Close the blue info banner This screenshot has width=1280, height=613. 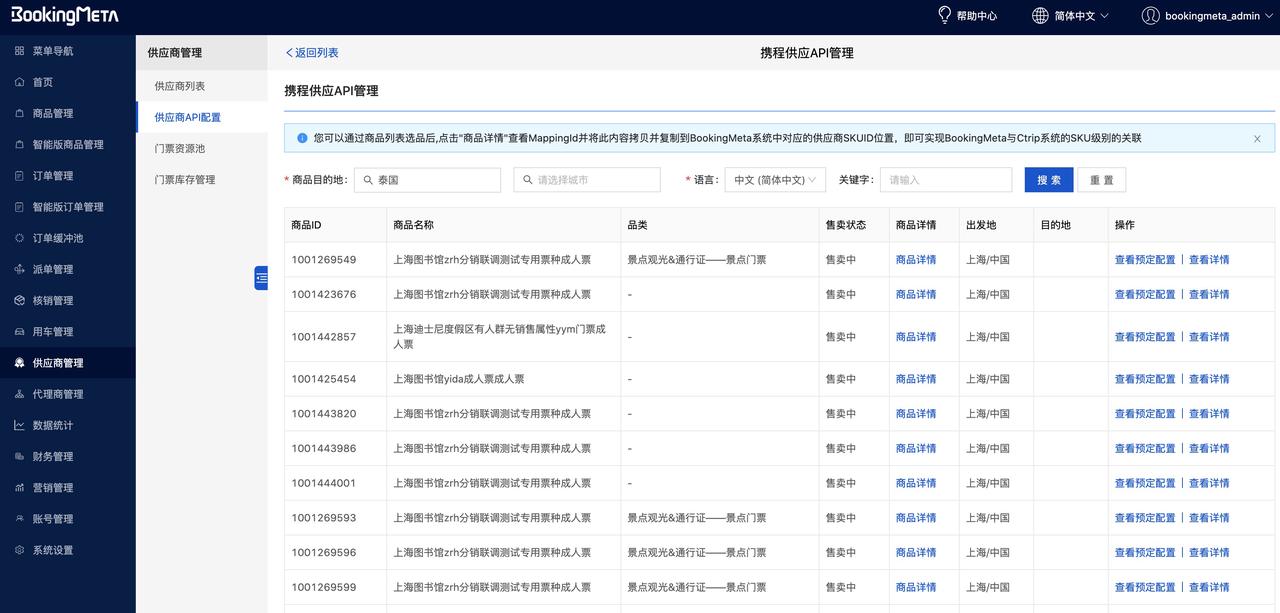tap(1257, 139)
